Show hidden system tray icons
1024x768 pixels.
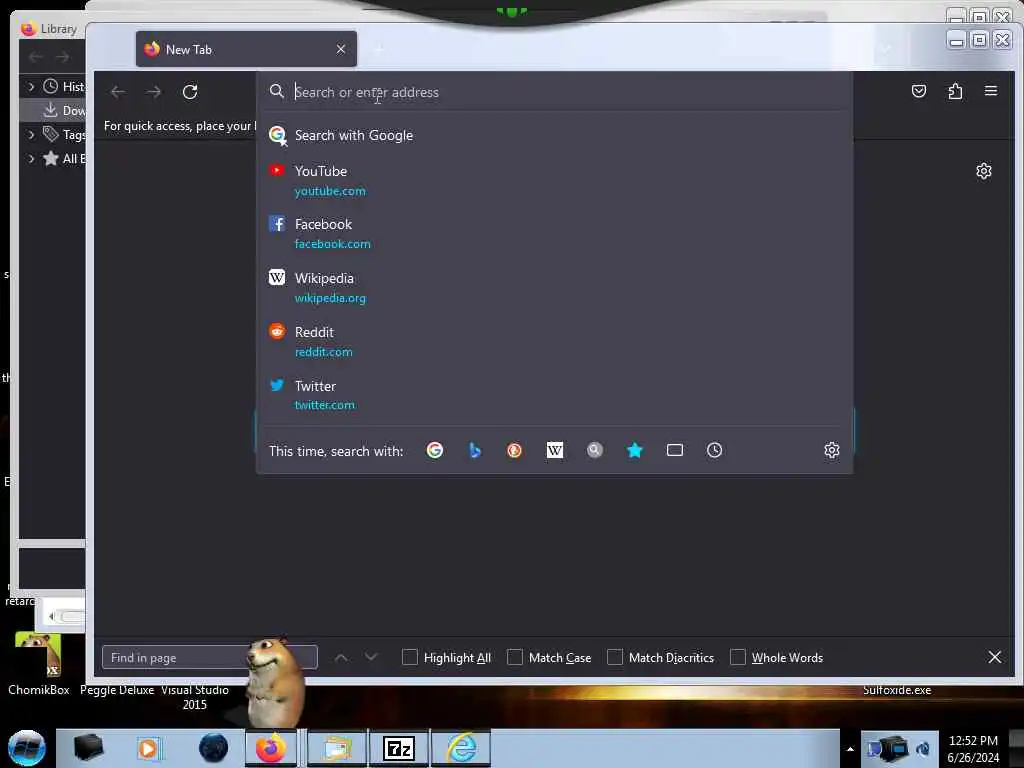tap(850, 749)
